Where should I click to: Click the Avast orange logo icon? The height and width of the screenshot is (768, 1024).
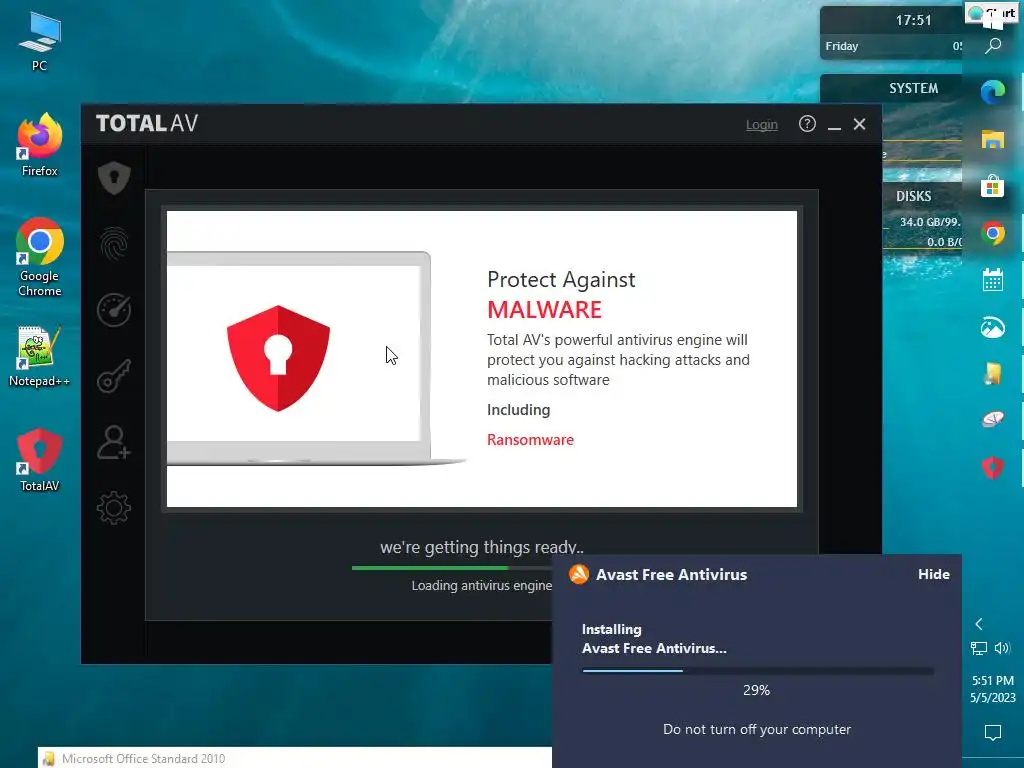coord(579,574)
